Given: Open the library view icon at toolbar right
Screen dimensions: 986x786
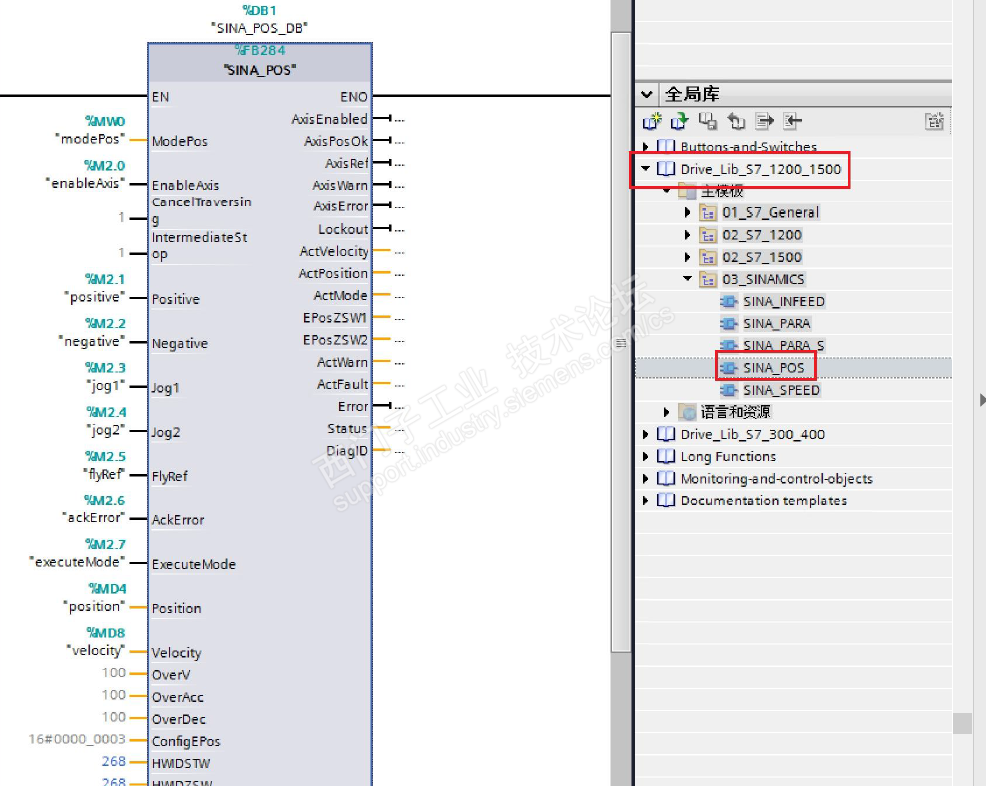Looking at the screenshot, I should (934, 121).
